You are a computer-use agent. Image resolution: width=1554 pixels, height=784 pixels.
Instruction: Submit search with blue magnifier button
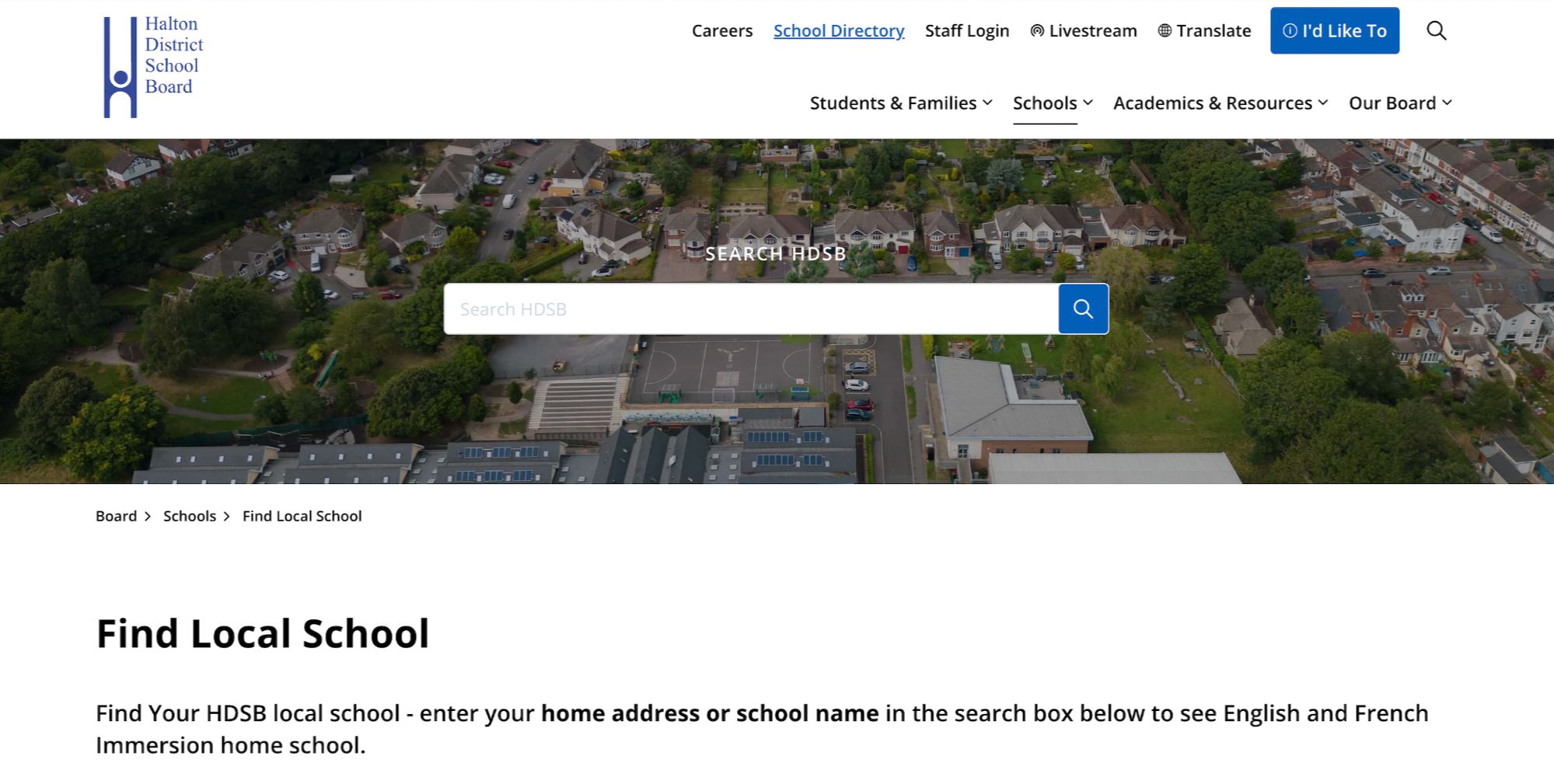[x=1083, y=309]
